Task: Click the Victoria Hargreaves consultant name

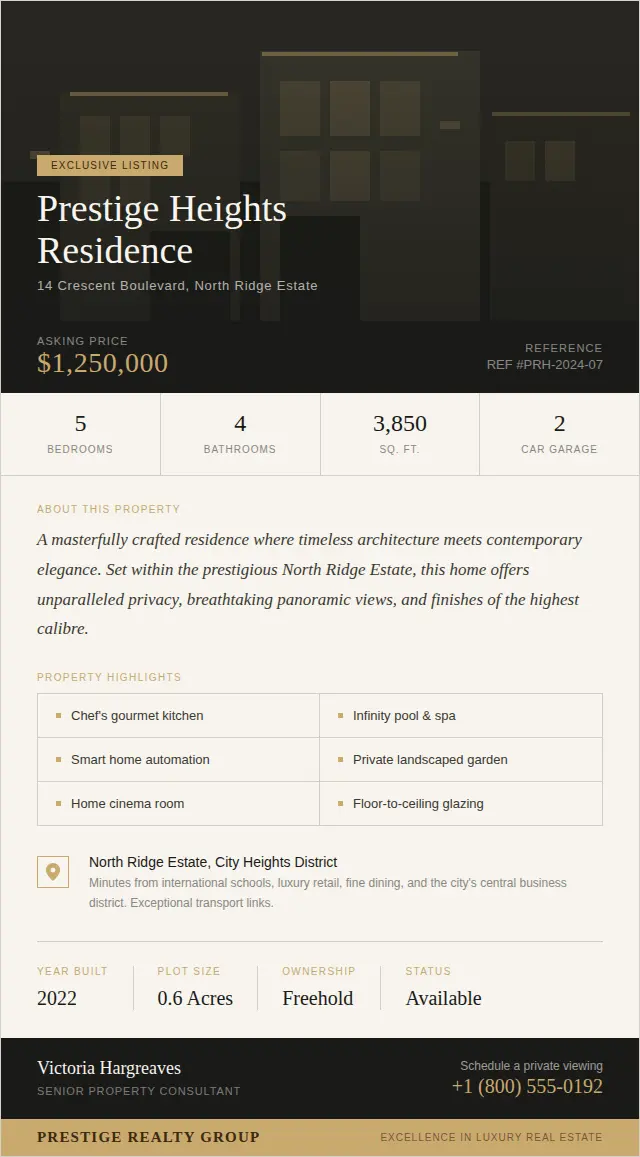Action: [x=109, y=1068]
